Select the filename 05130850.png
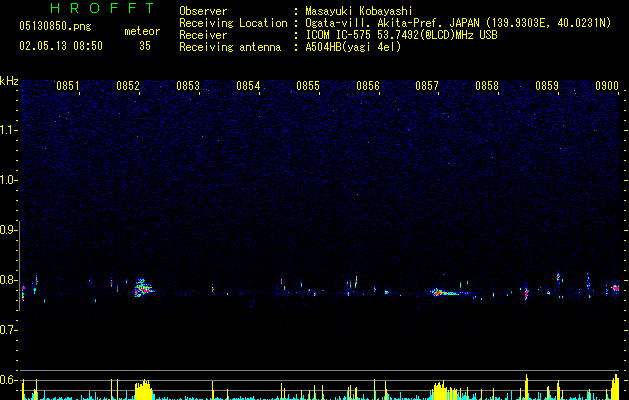629x400 pixels. 55,26
